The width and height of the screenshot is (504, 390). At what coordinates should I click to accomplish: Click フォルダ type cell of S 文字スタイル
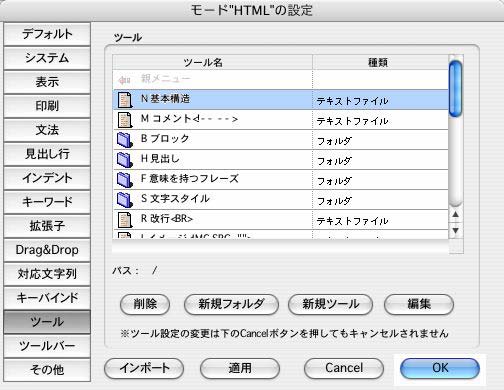pyautogui.click(x=380, y=200)
